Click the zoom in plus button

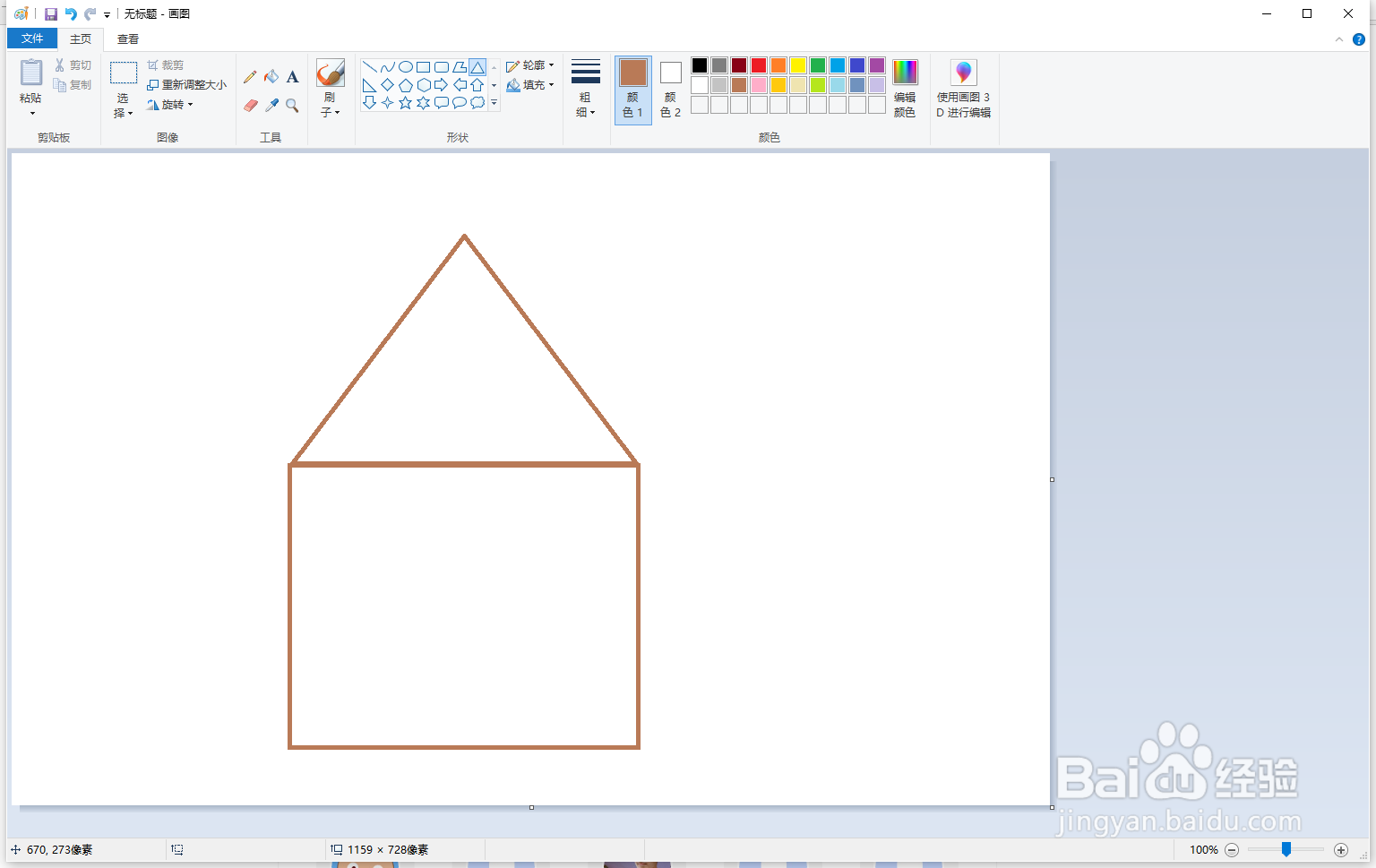1341,850
